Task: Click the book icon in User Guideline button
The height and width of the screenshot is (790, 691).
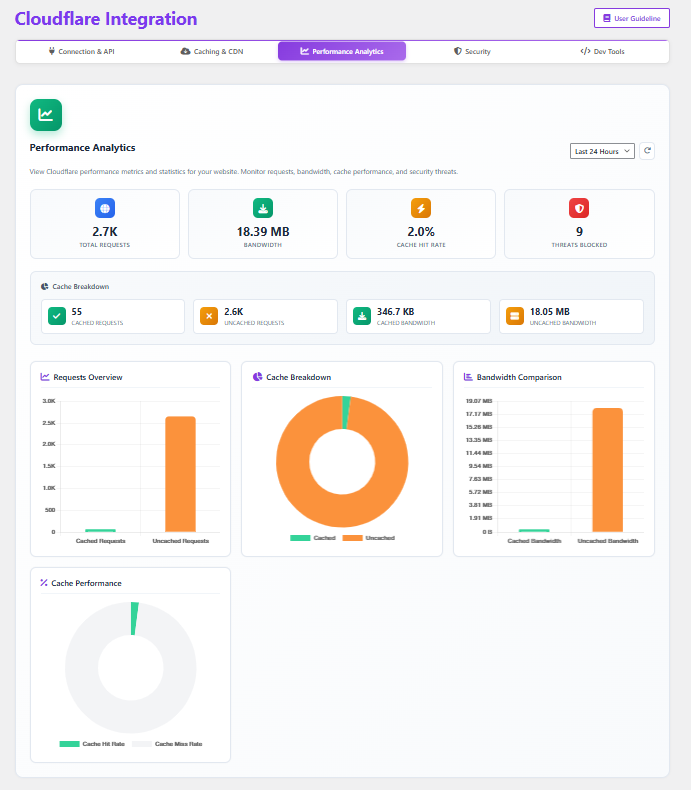Action: [x=607, y=18]
